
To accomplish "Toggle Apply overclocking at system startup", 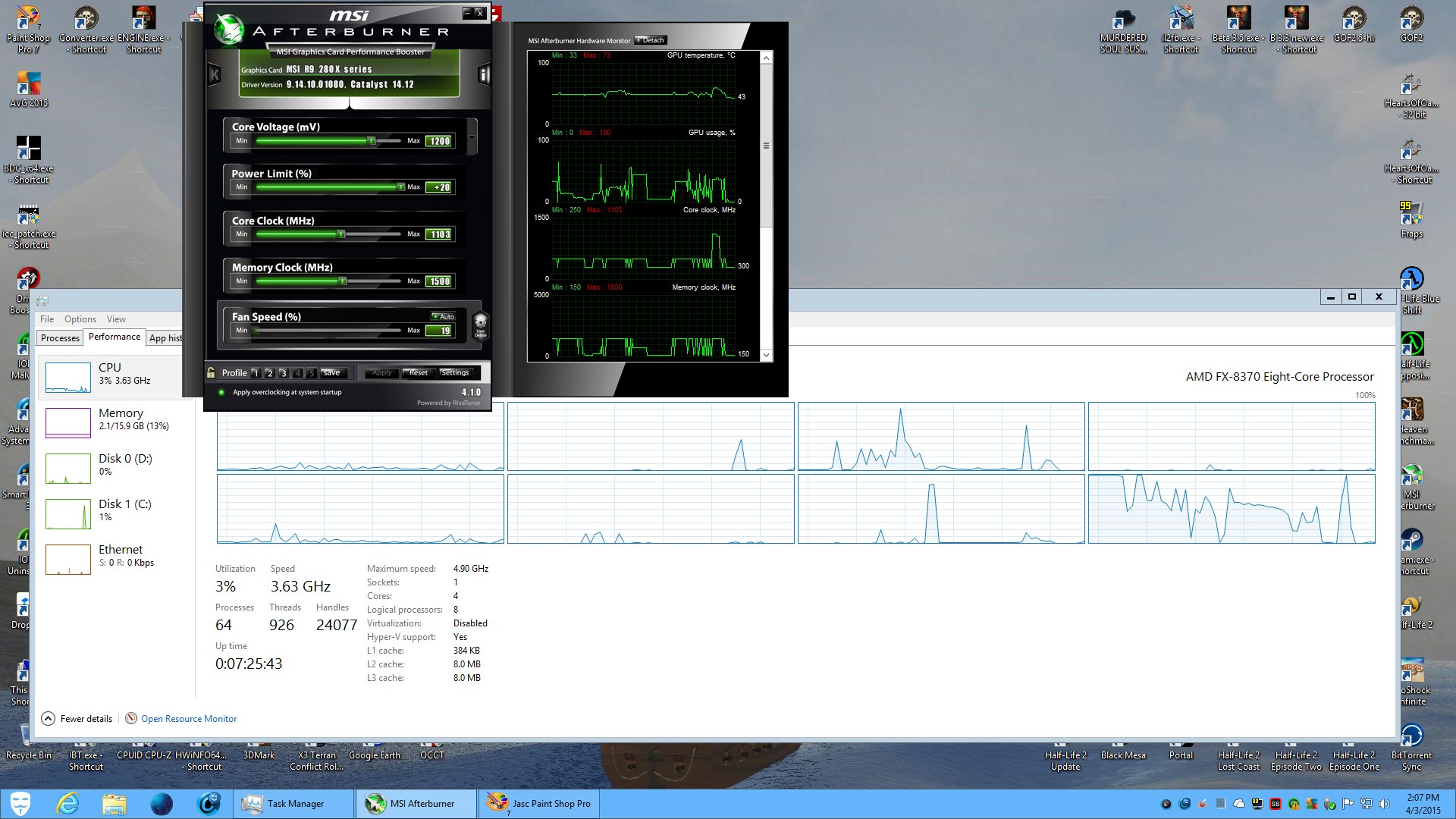I will (x=221, y=392).
